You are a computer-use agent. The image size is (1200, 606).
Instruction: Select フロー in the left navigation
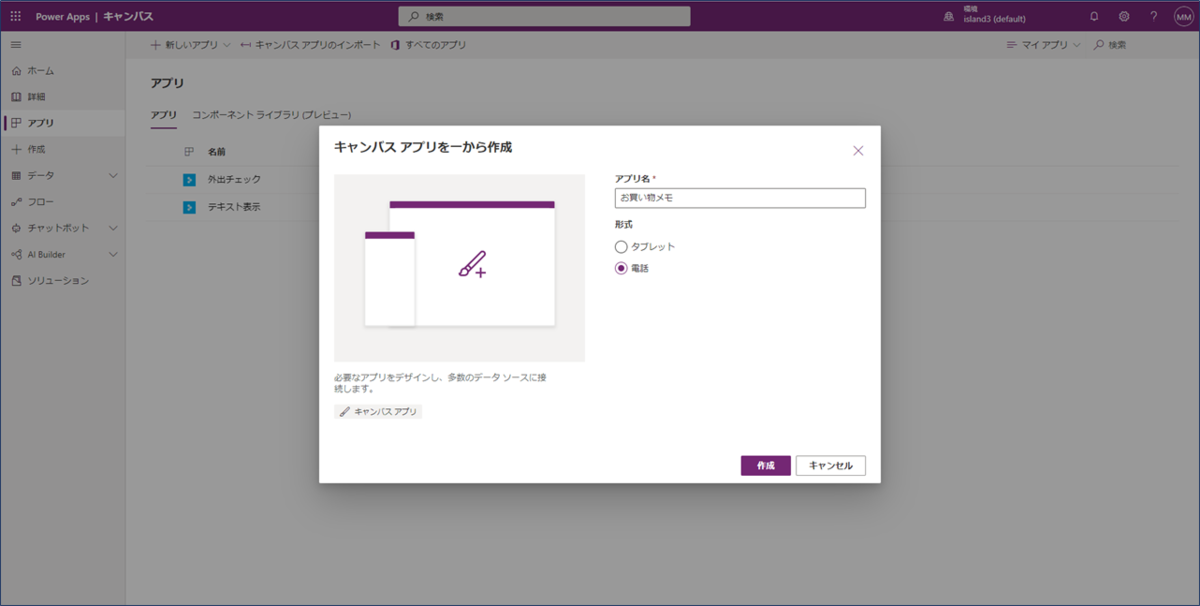38,201
